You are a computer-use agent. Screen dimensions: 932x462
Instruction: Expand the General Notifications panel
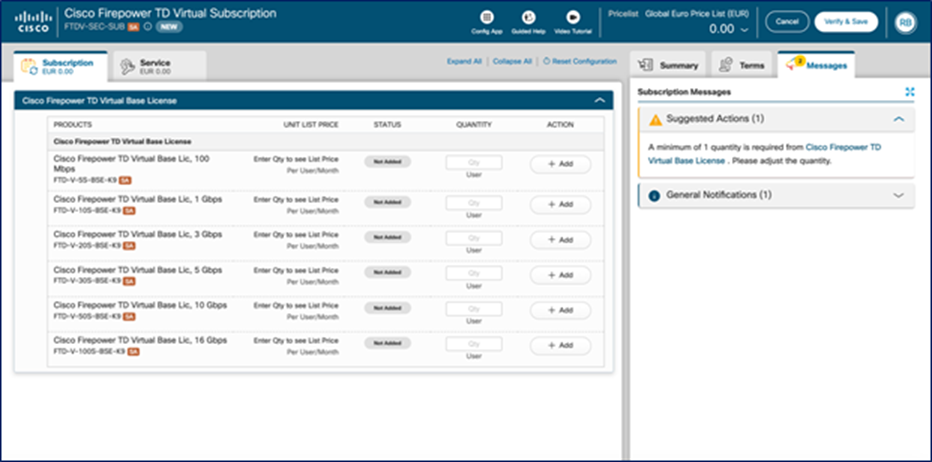pyautogui.click(x=899, y=195)
